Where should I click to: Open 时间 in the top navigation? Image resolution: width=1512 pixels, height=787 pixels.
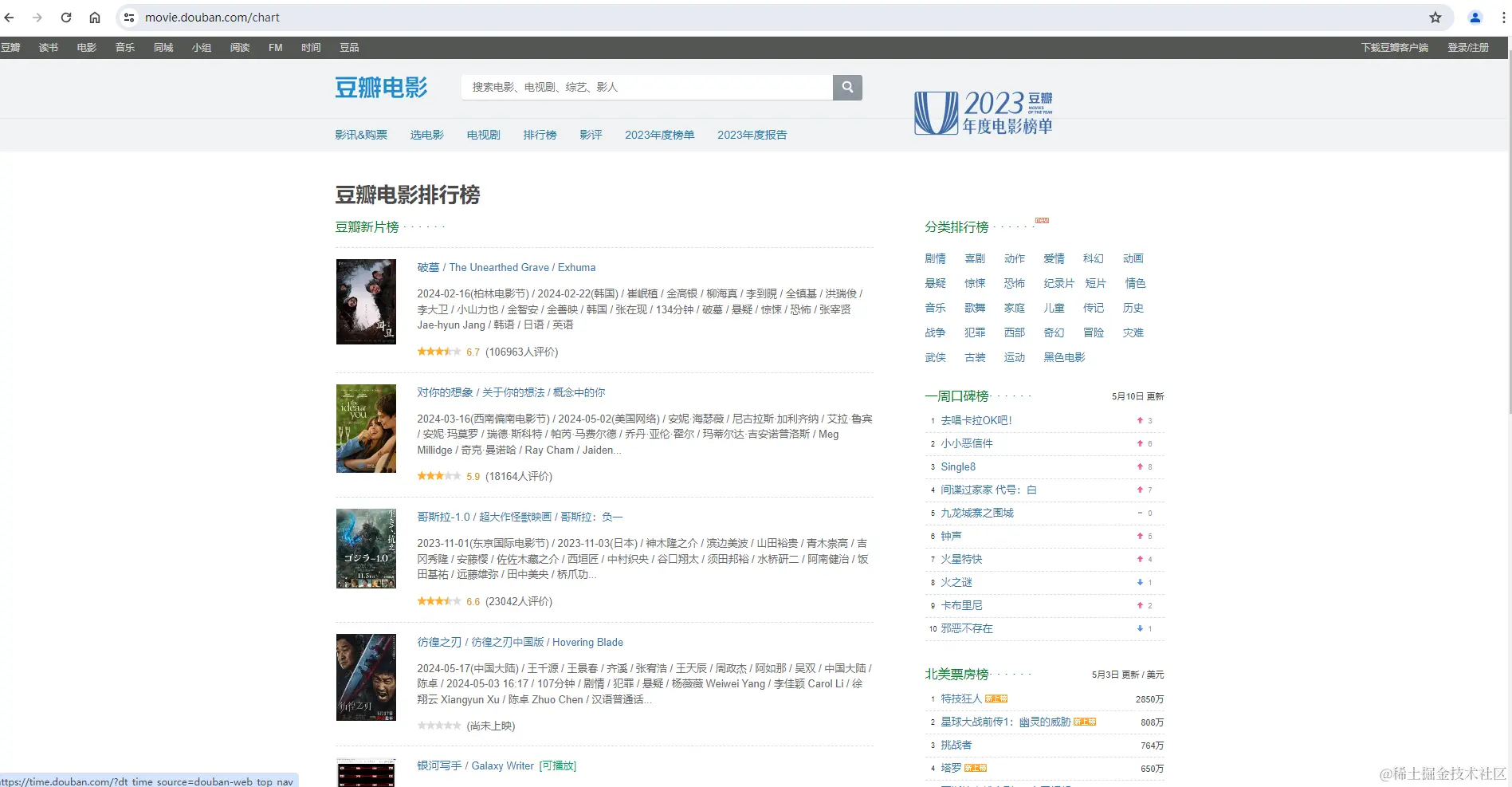(311, 48)
